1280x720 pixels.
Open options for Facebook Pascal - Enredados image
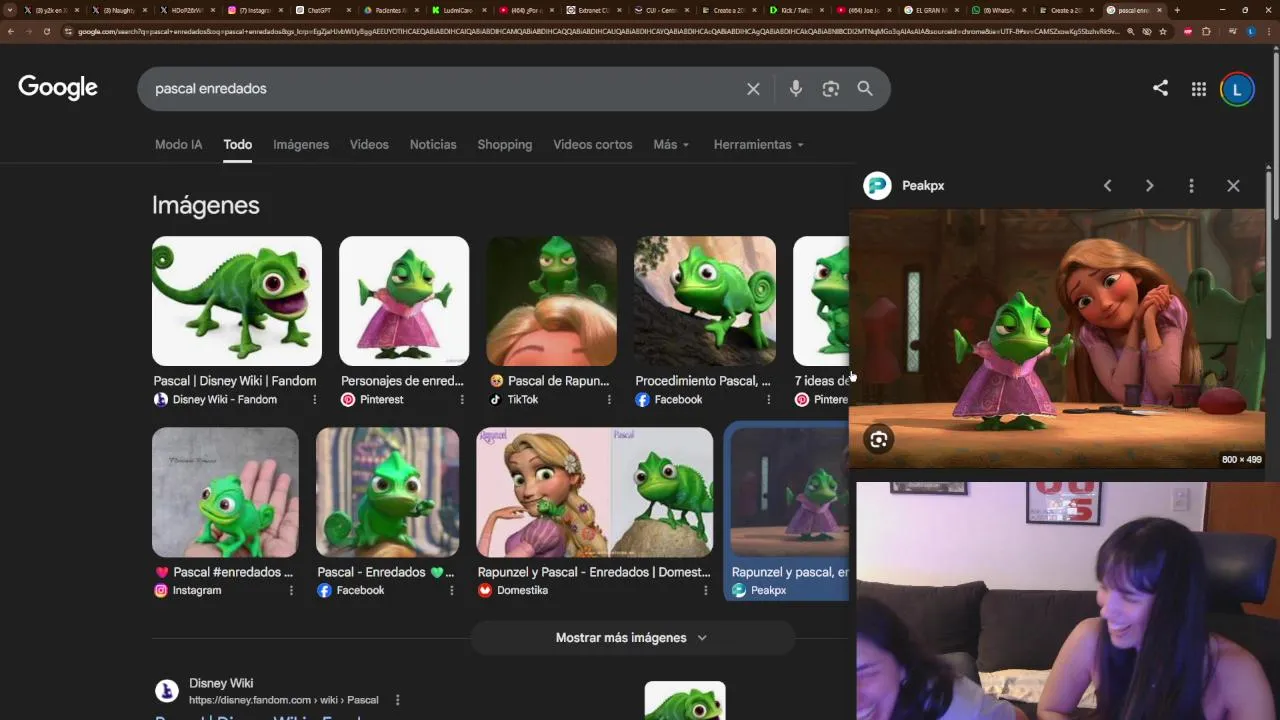coord(452,591)
